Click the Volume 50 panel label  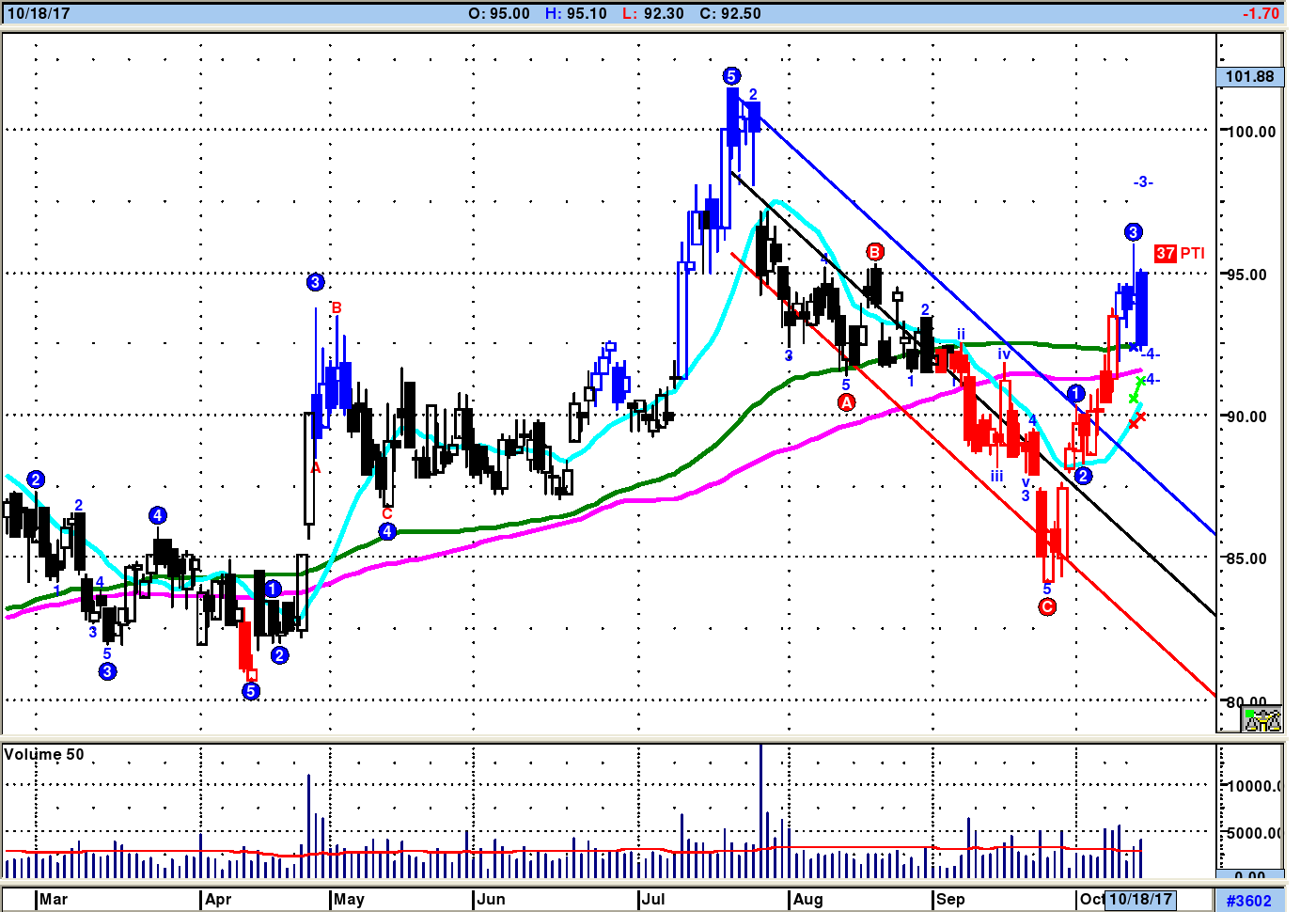click(44, 754)
